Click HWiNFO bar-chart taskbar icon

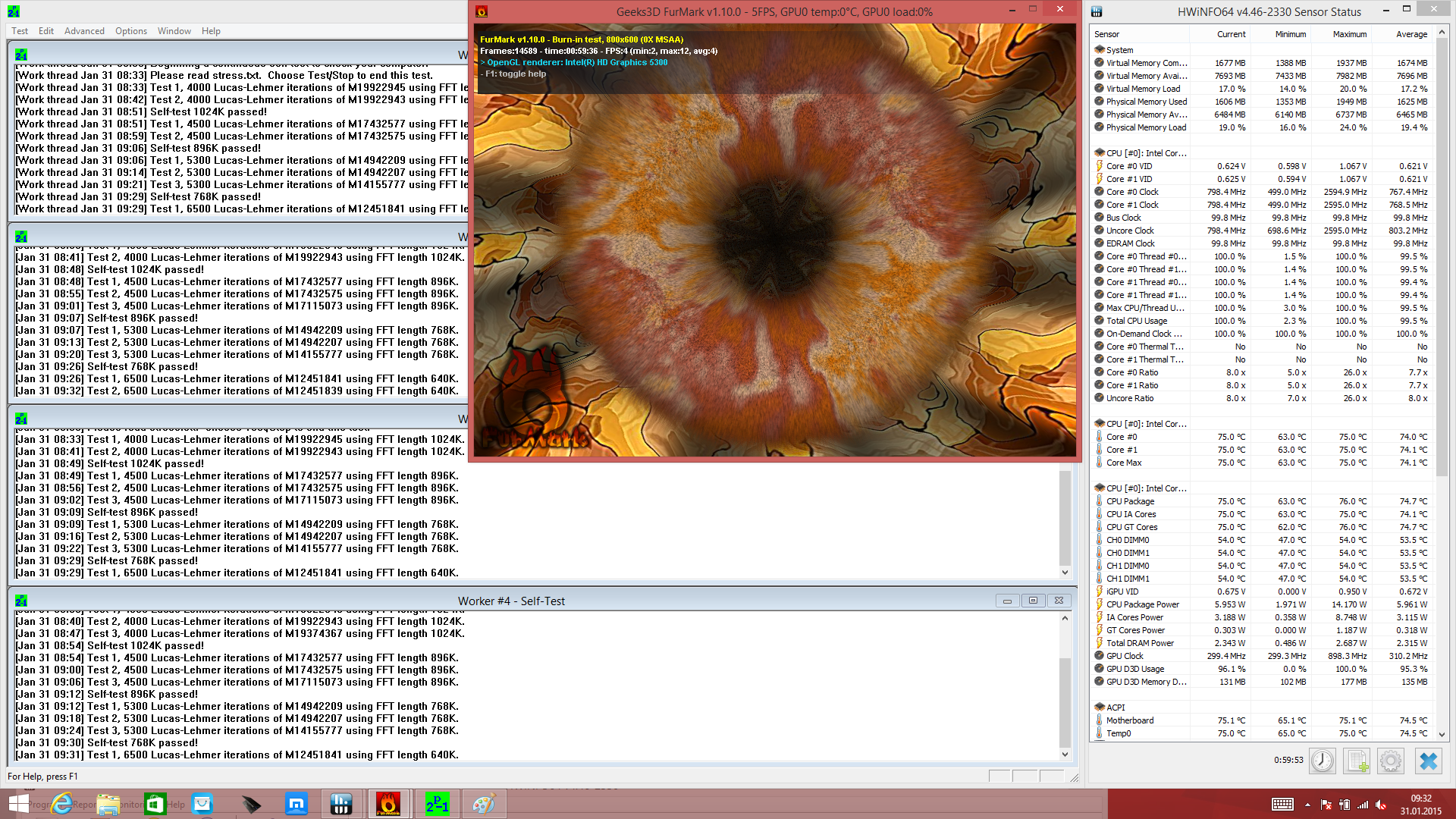[341, 804]
